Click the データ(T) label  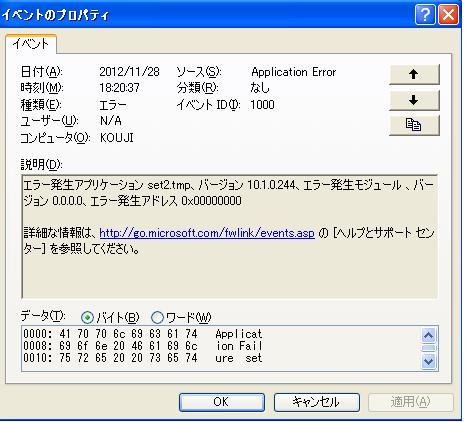click(x=43, y=316)
